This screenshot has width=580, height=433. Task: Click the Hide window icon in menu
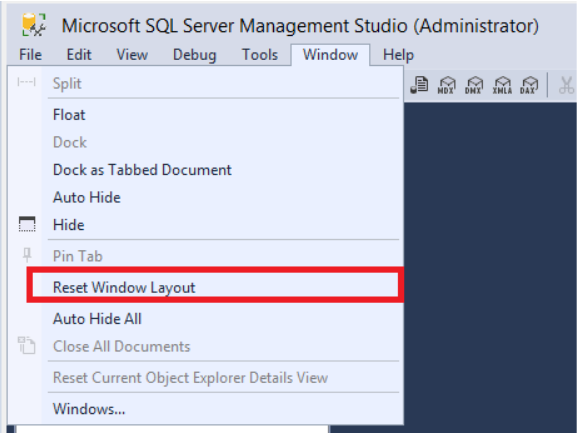pos(27,224)
